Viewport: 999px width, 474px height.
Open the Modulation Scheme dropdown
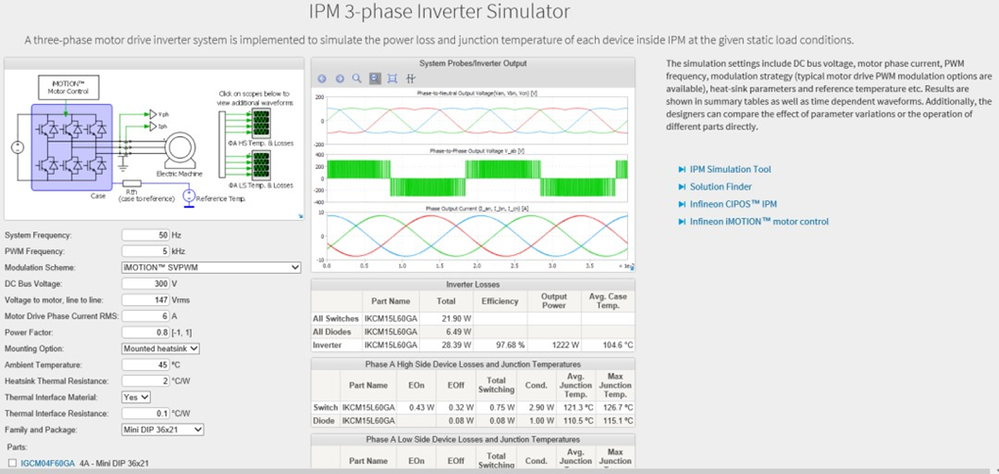[211, 267]
